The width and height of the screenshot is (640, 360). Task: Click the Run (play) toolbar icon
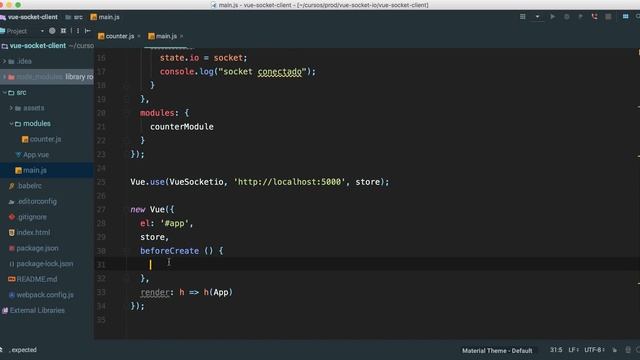point(552,17)
